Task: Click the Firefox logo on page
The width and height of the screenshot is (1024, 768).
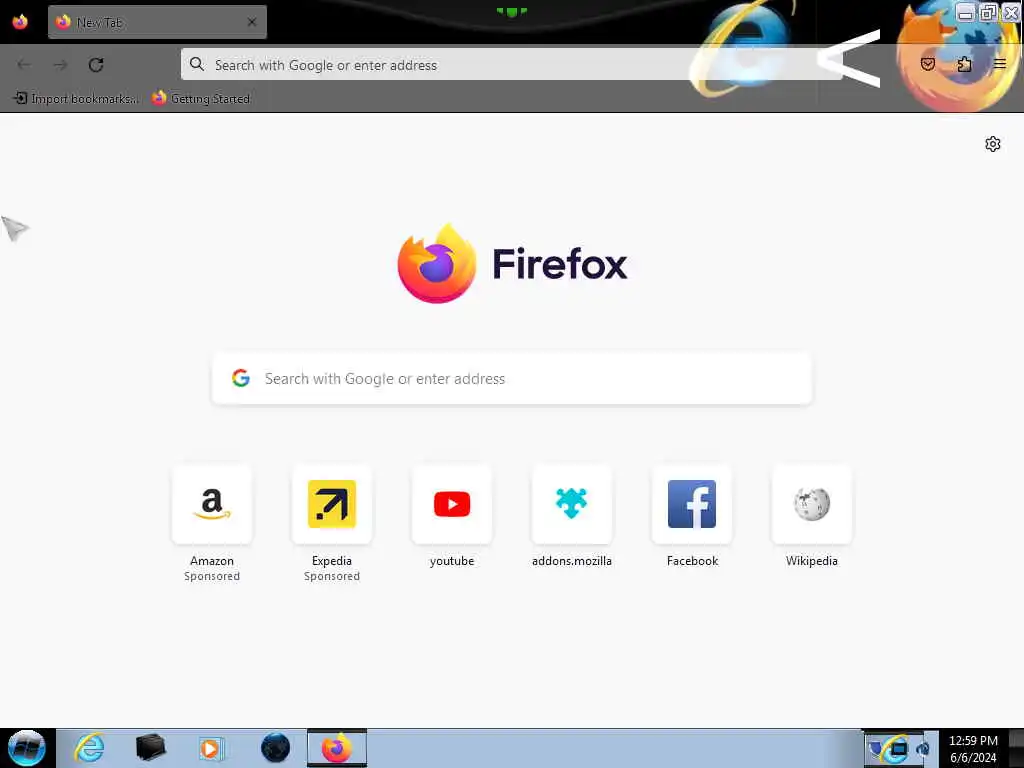Action: (x=437, y=263)
